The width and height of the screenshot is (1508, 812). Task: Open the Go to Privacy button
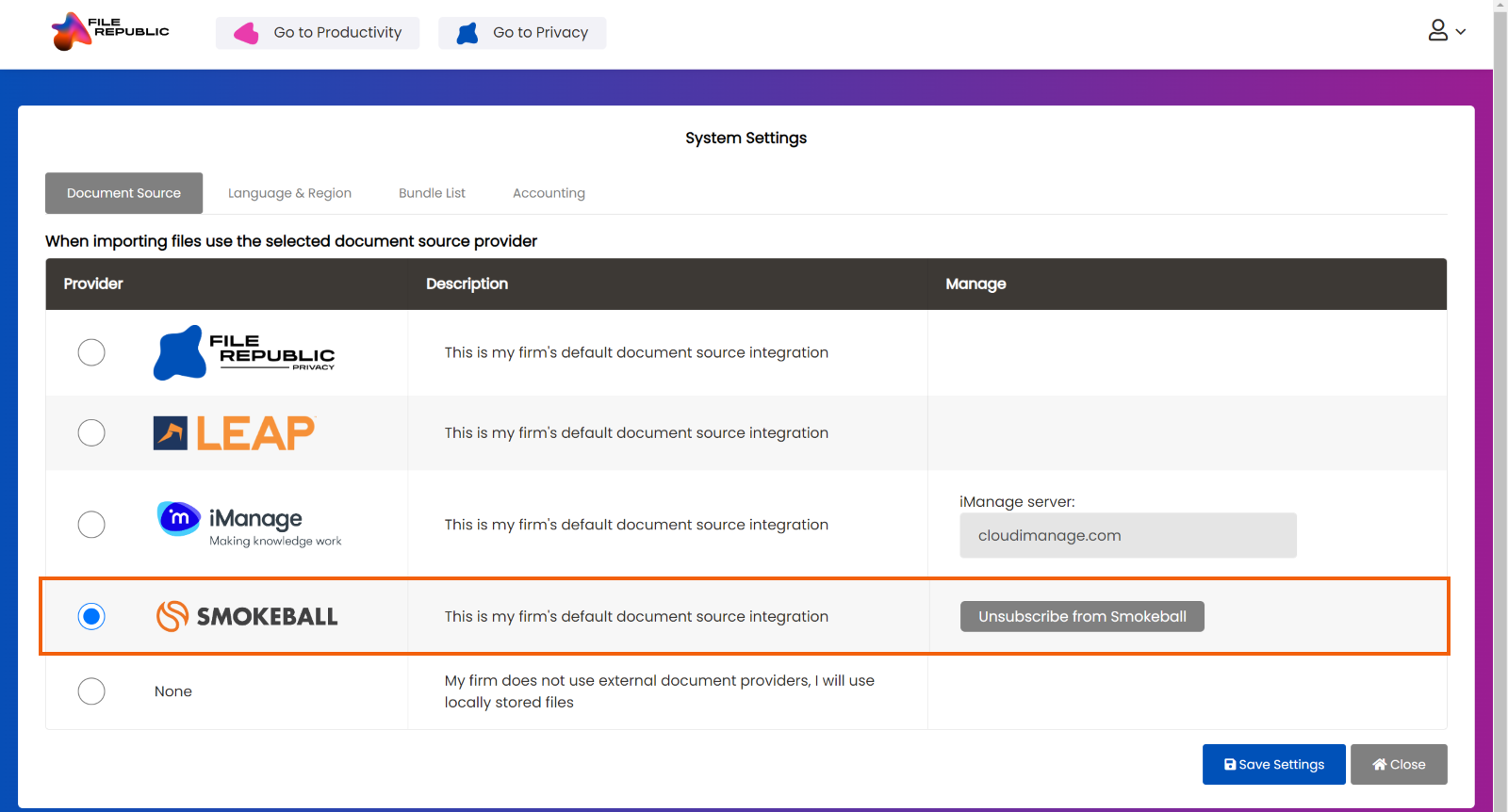[522, 33]
